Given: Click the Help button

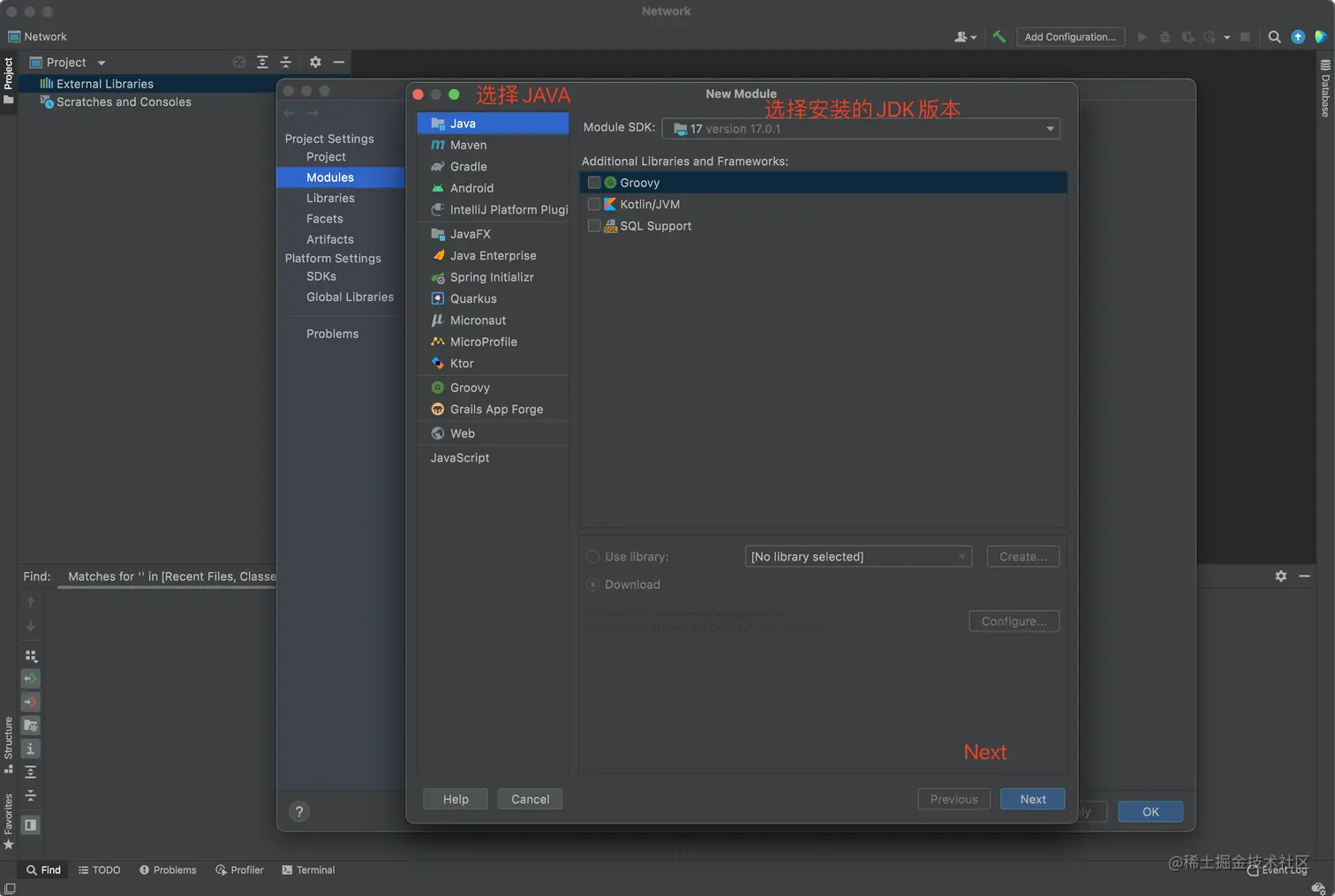Looking at the screenshot, I should tap(456, 799).
